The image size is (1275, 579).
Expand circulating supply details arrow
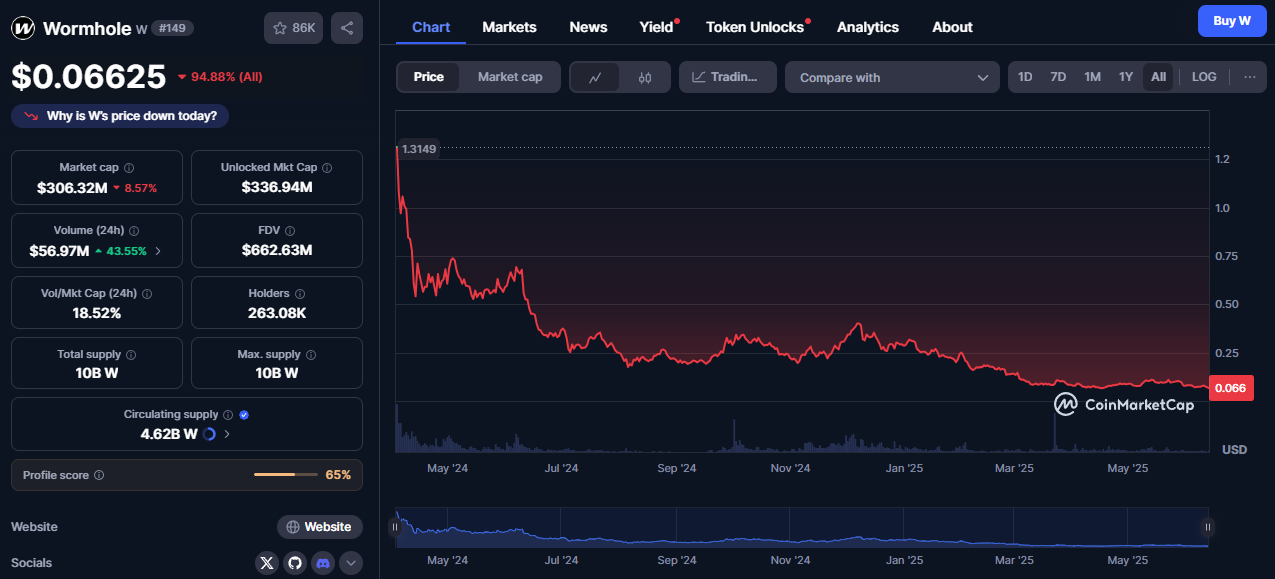227,434
